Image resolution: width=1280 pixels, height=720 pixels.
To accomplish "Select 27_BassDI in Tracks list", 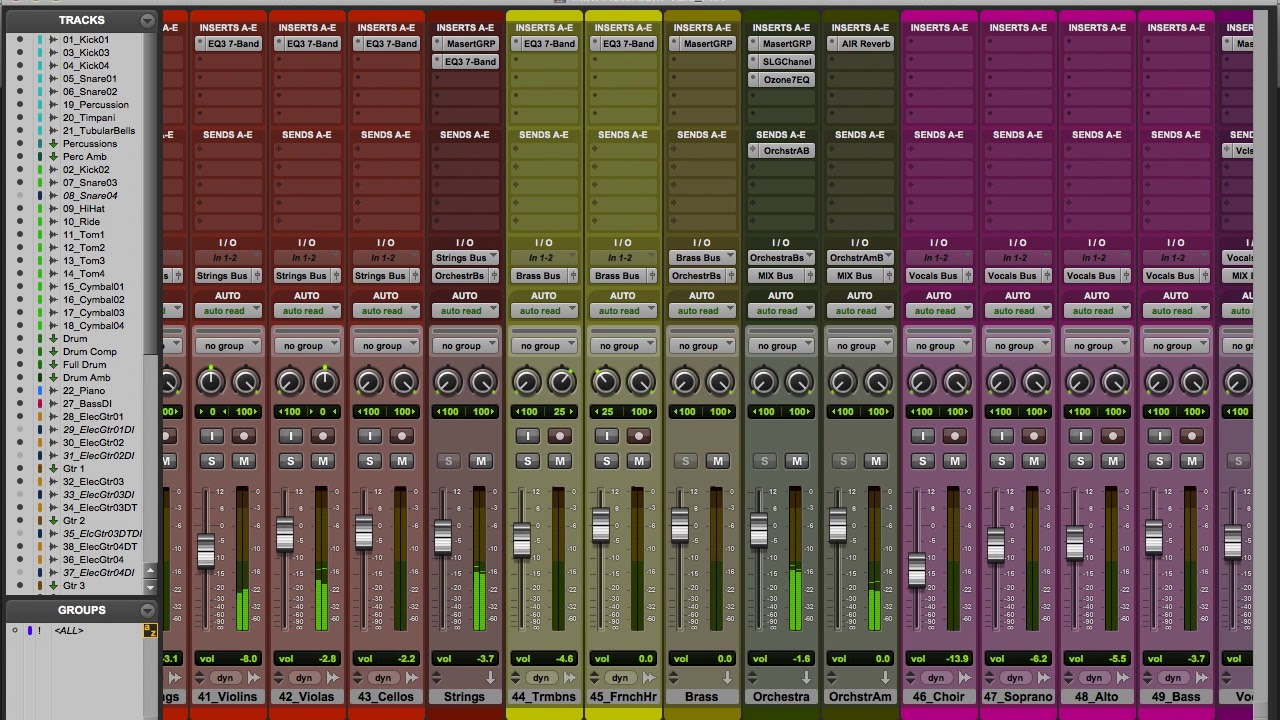I will (88, 404).
